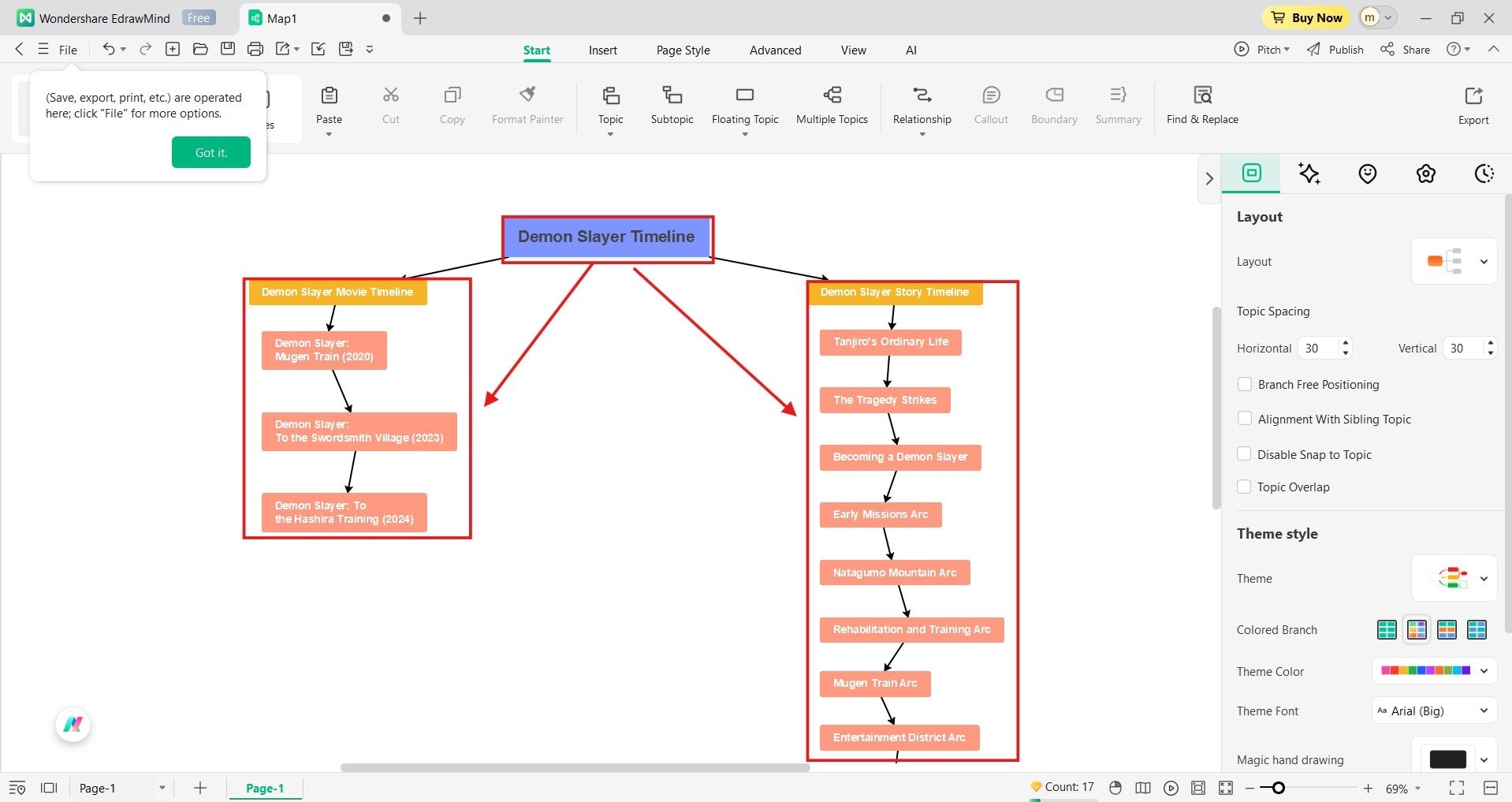Enable Branch Free Positioning checkbox
1512x802 pixels.
tap(1245, 384)
